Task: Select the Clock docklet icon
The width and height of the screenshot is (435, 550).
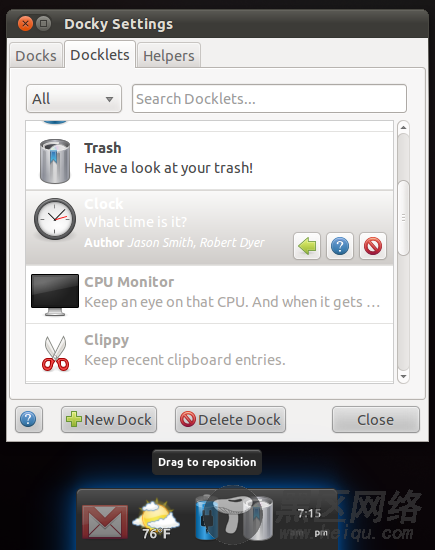Action: point(55,219)
